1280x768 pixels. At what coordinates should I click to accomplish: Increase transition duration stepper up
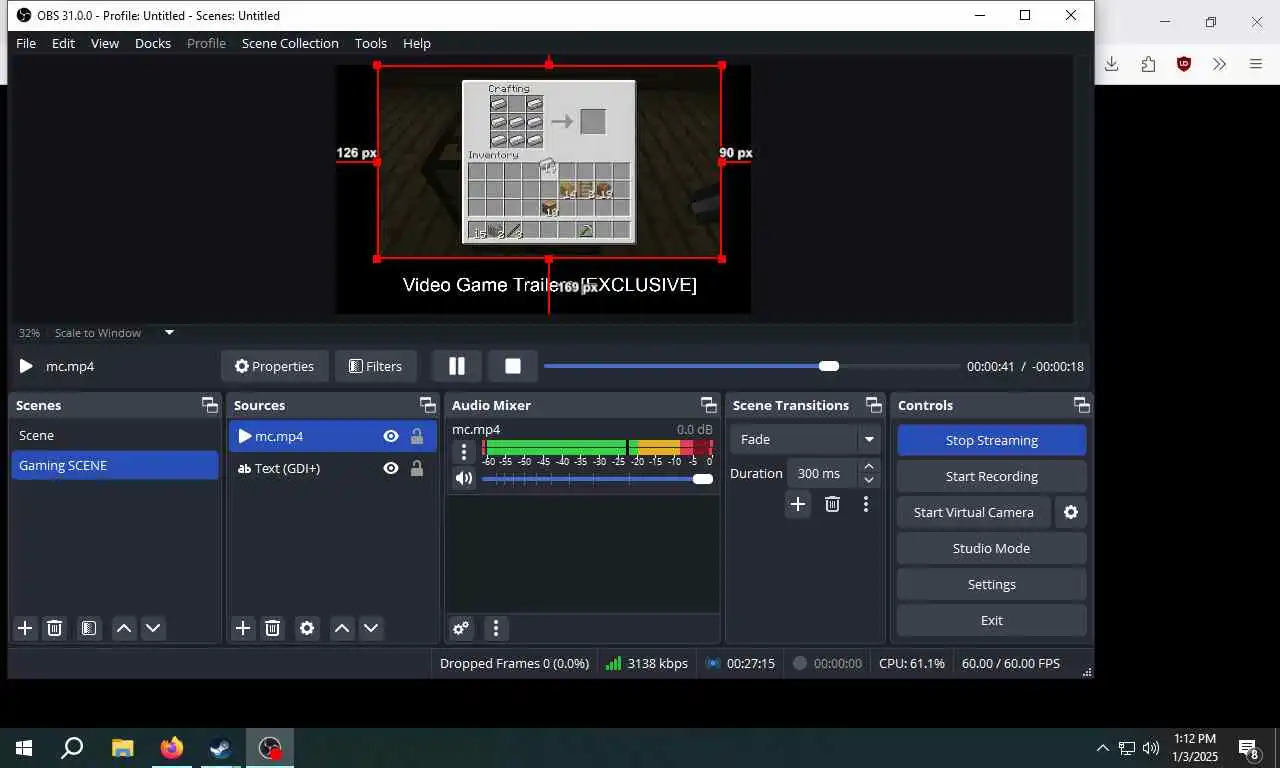pos(869,466)
